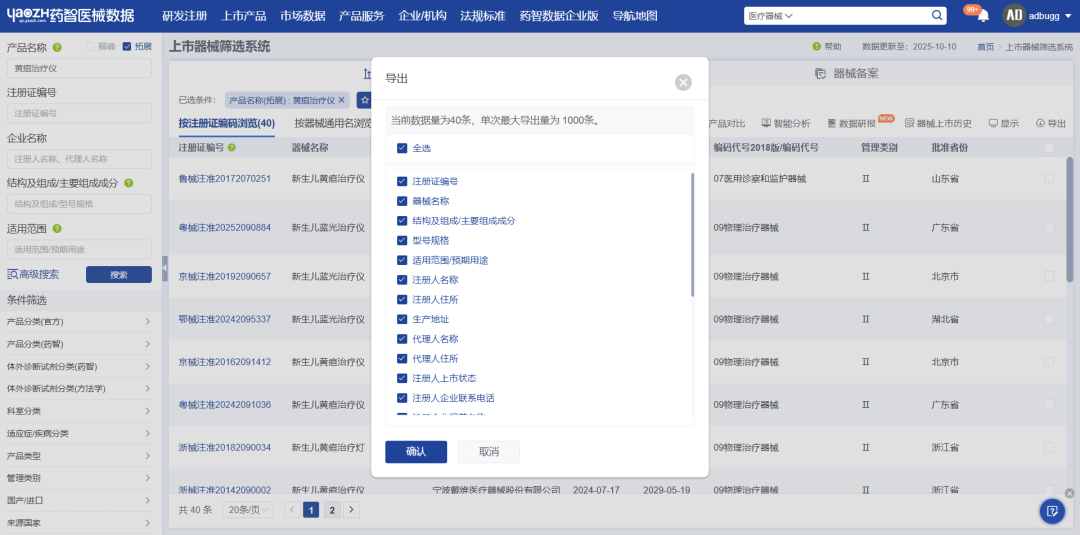Click the 企业名称 input field
This screenshot has width=1080, height=535.
pos(79,158)
